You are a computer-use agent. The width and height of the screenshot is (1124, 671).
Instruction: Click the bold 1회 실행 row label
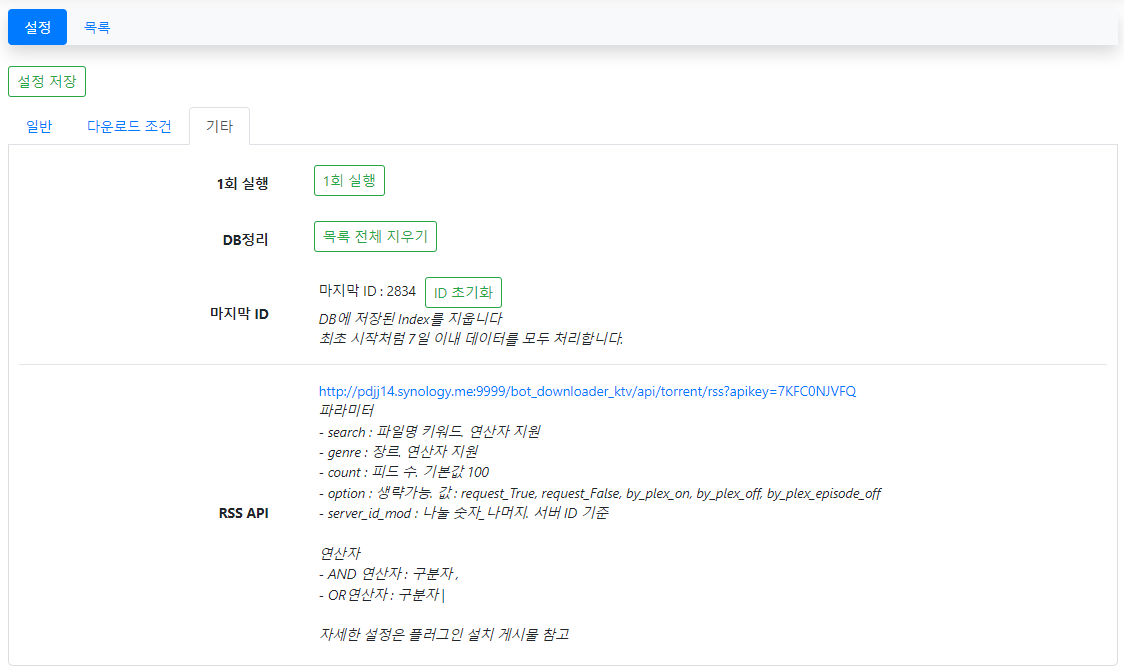click(x=242, y=183)
